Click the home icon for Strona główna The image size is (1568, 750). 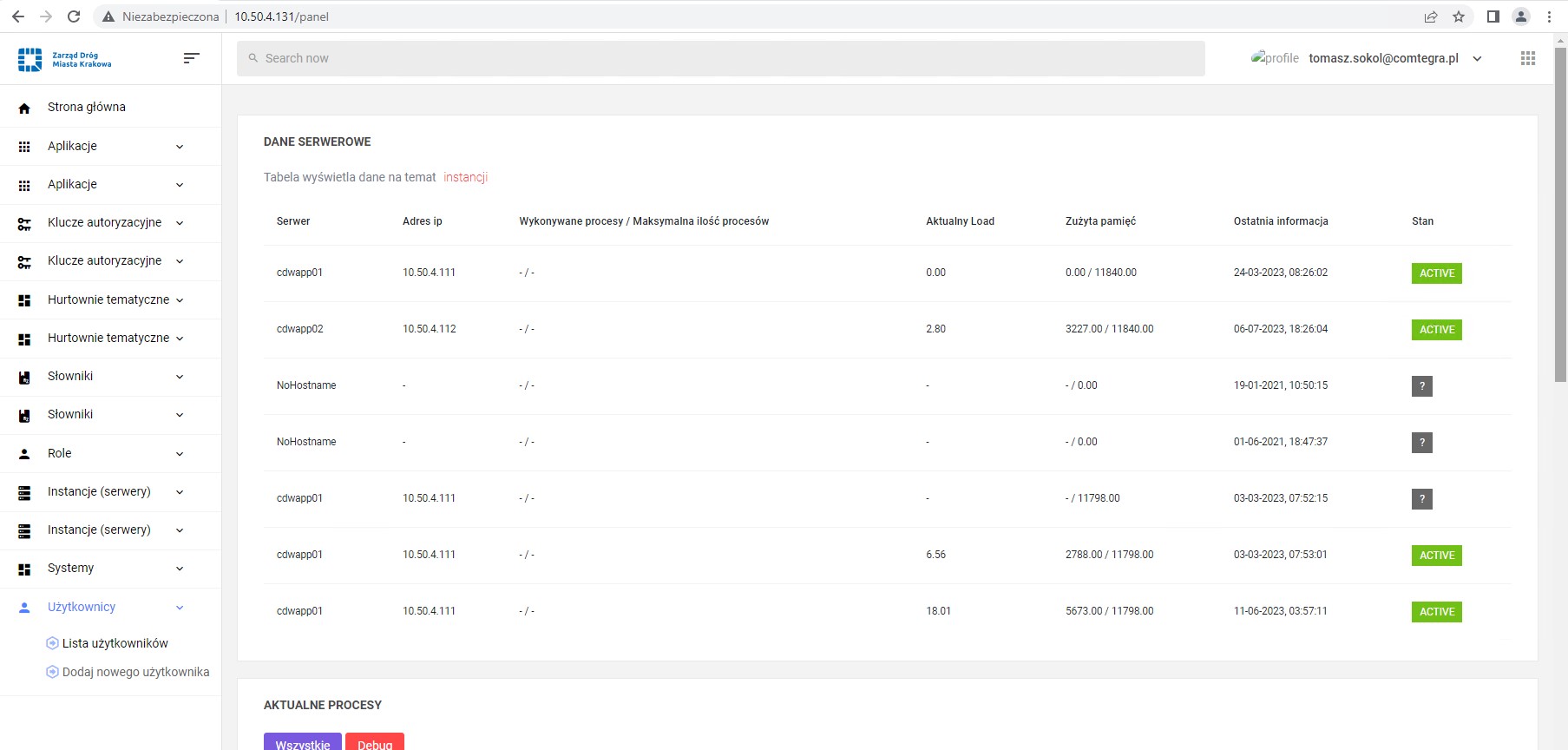tap(24, 108)
